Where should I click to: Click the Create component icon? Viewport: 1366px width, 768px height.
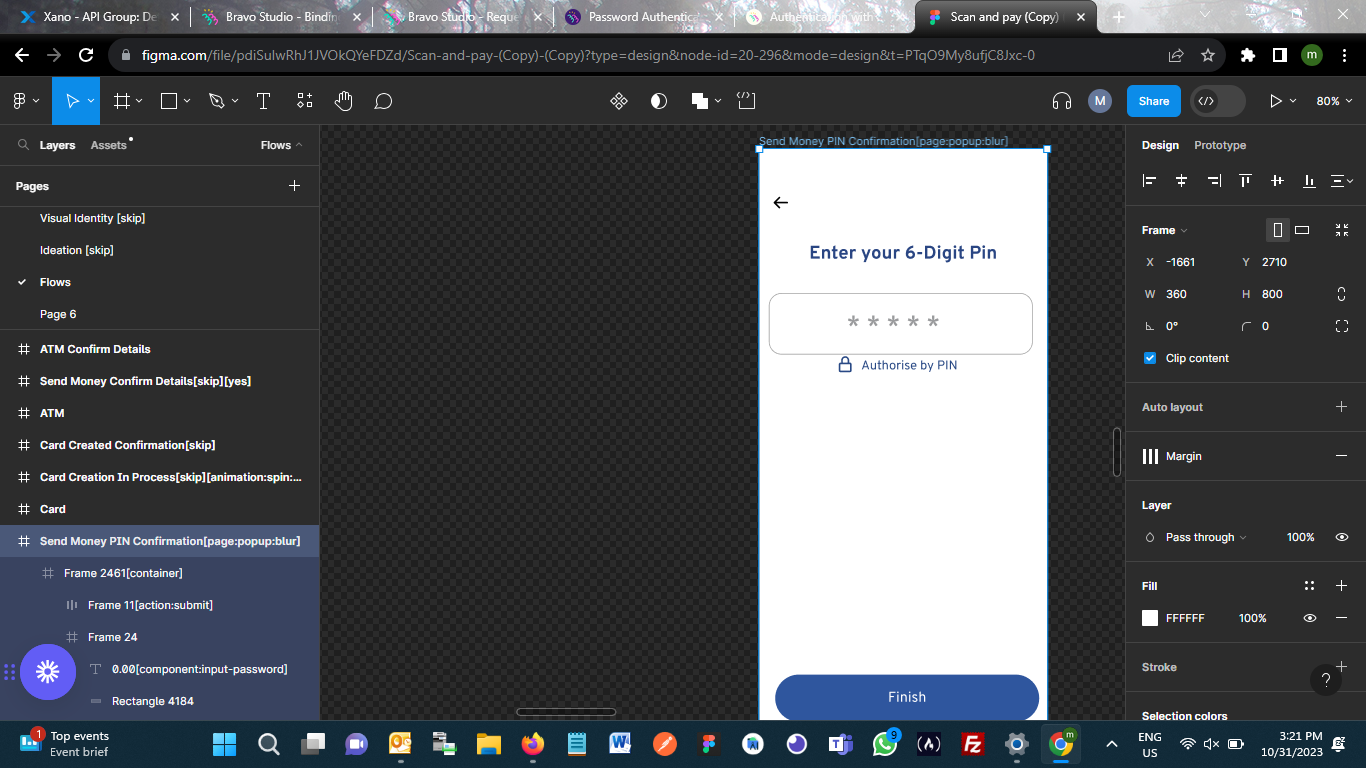[619, 101]
